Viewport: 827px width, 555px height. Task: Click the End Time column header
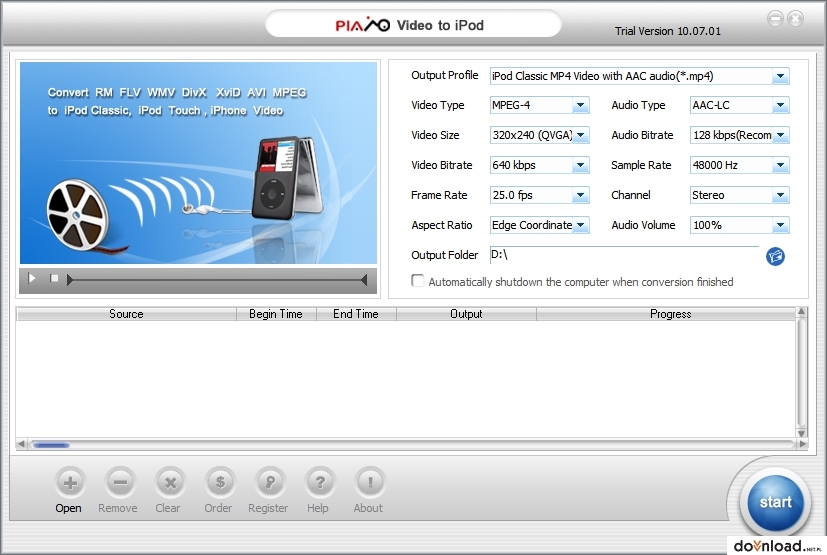coord(356,314)
